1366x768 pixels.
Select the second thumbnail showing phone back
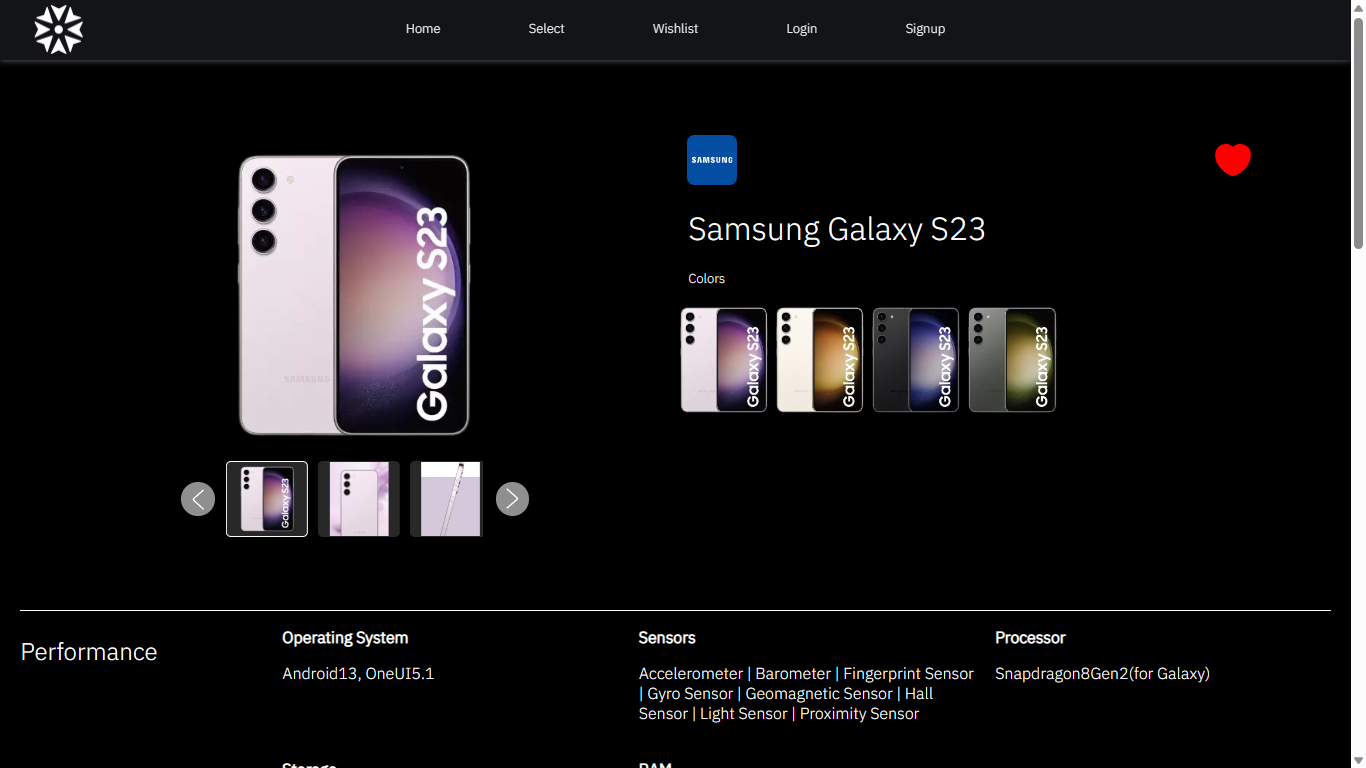(x=359, y=499)
